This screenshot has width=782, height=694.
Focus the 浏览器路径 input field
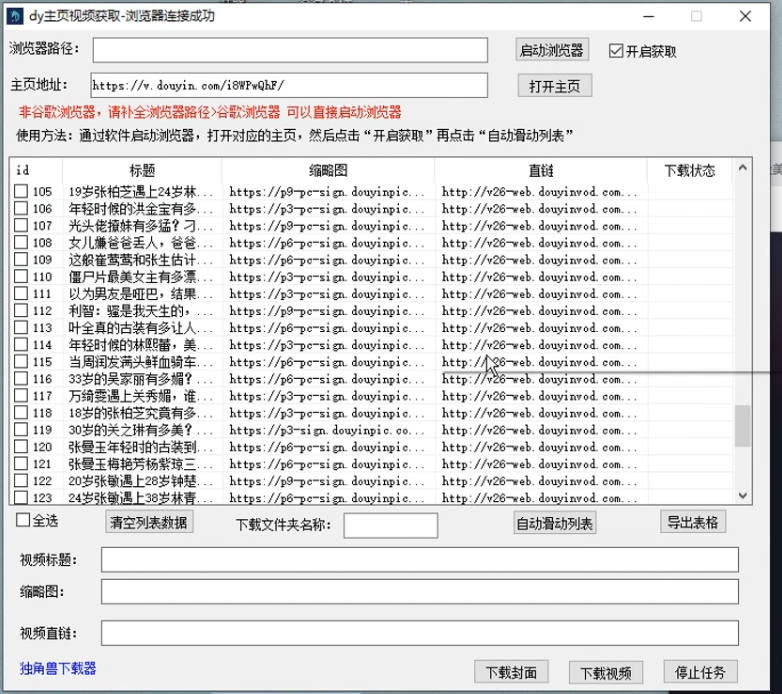290,50
